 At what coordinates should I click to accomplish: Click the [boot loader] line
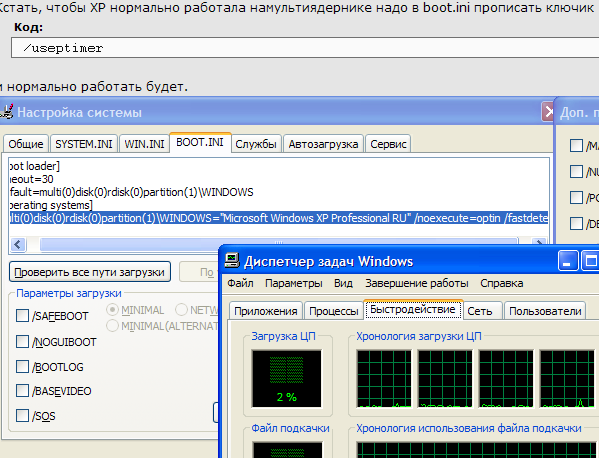[x=34, y=166]
